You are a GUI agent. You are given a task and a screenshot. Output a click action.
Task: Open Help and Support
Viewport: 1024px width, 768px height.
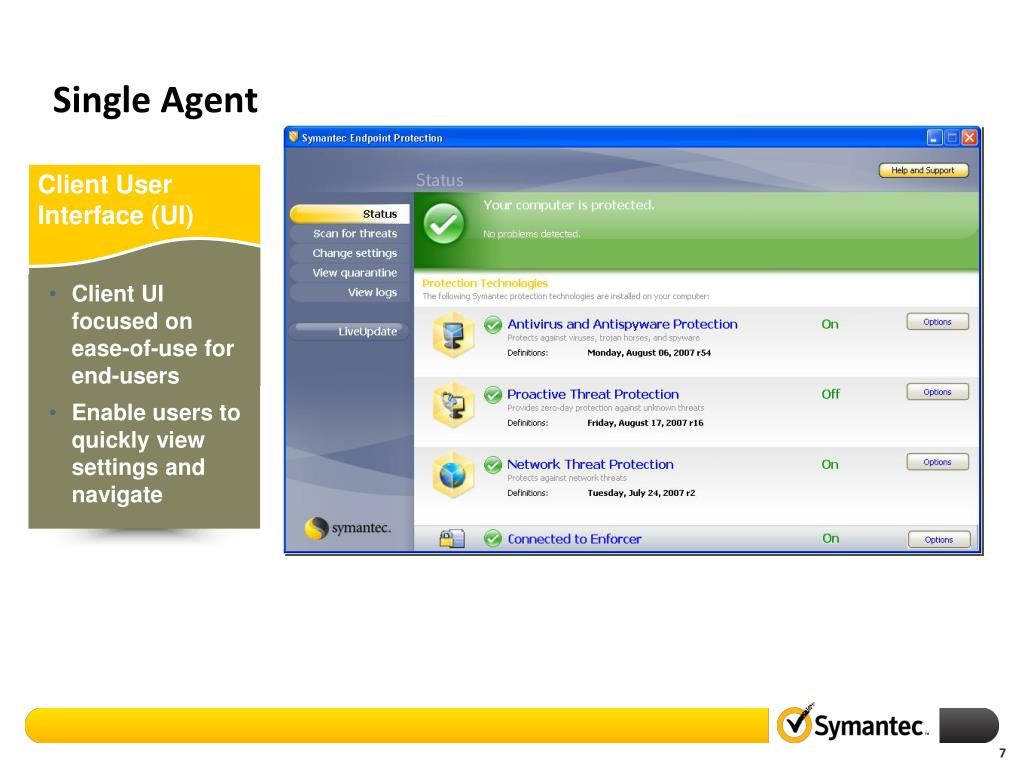coord(923,170)
